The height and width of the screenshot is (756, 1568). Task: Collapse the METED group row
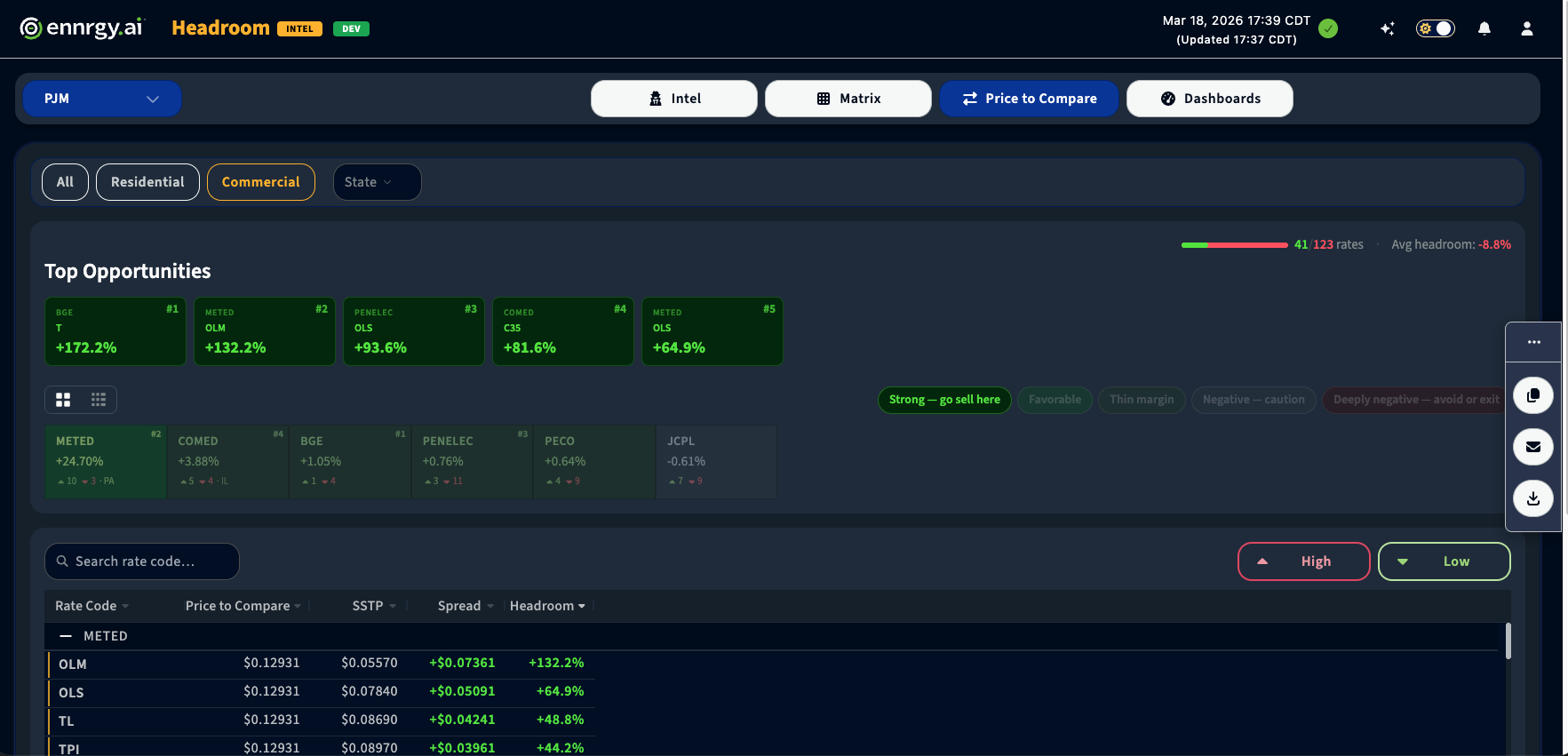pos(66,636)
